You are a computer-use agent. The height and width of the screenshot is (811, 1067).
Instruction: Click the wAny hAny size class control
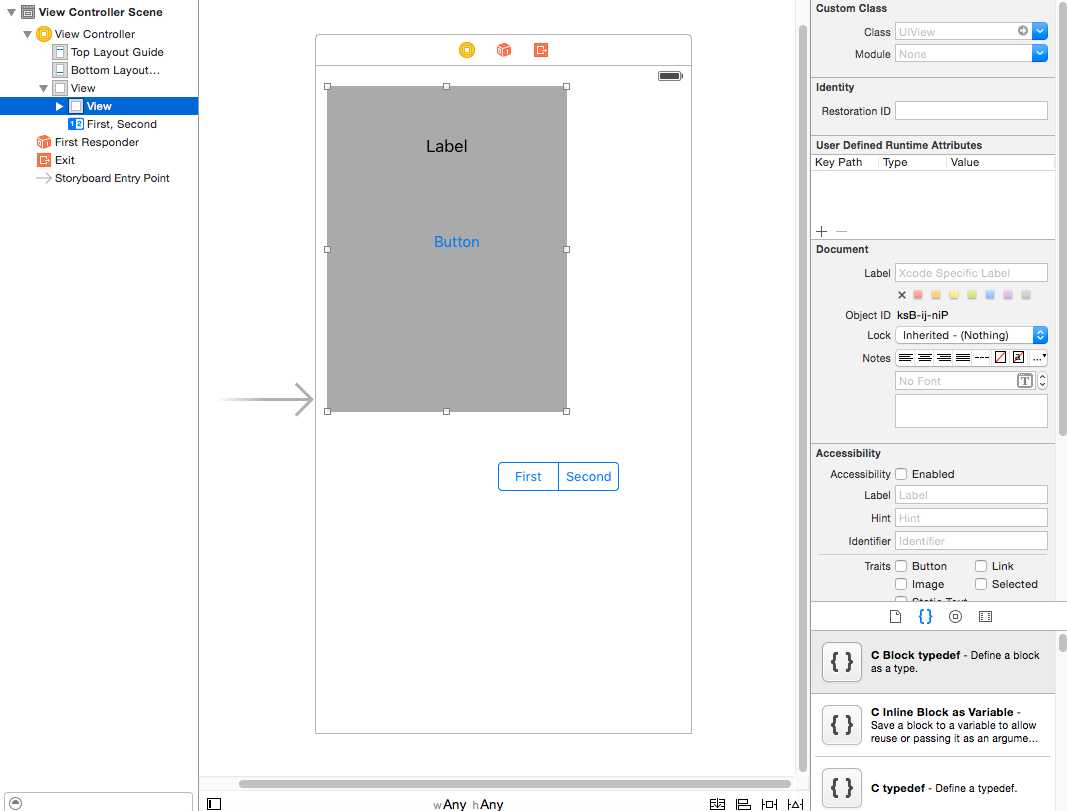tap(468, 804)
